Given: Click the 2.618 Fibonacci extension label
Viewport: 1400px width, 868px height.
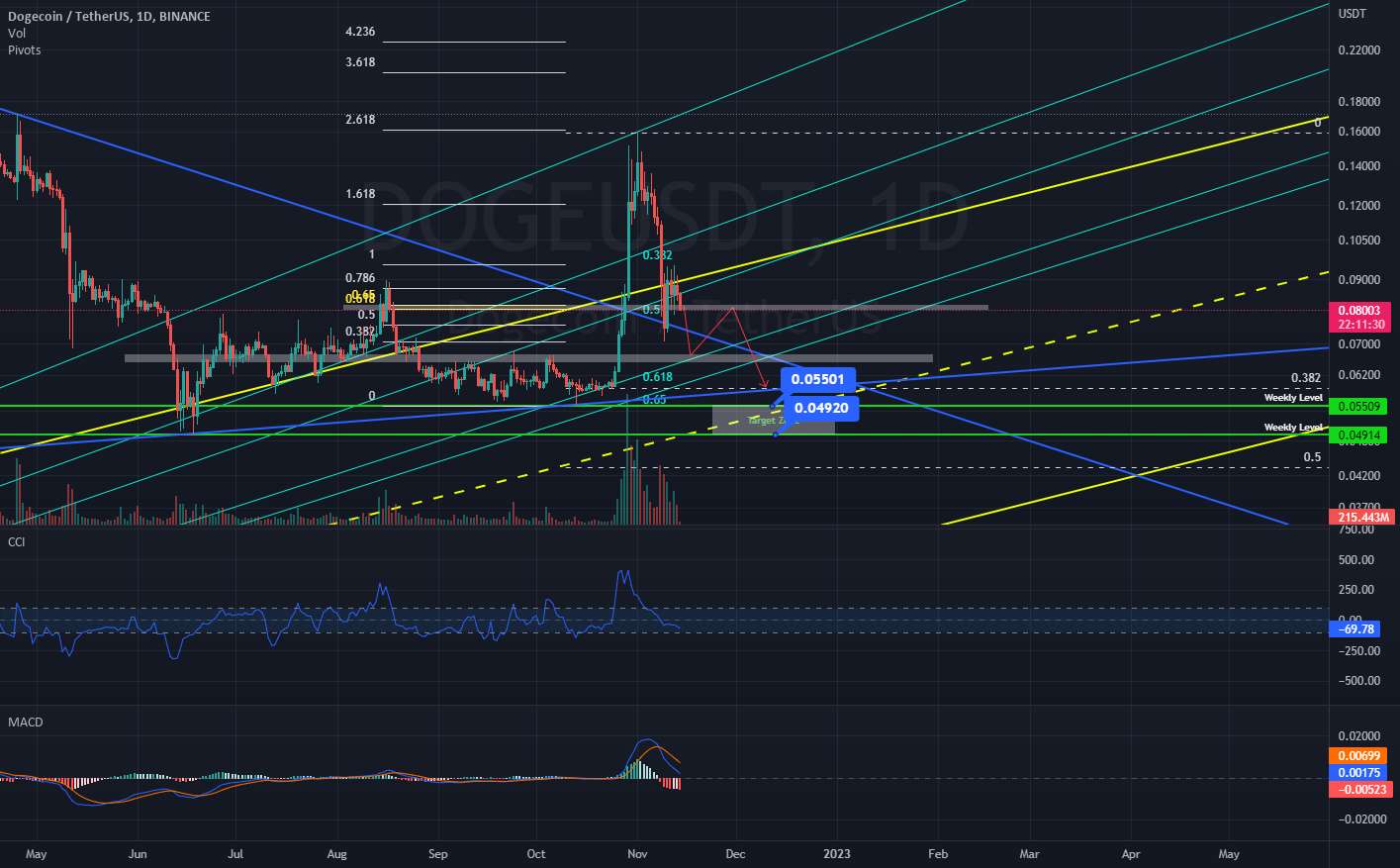Looking at the screenshot, I should pos(360,120).
